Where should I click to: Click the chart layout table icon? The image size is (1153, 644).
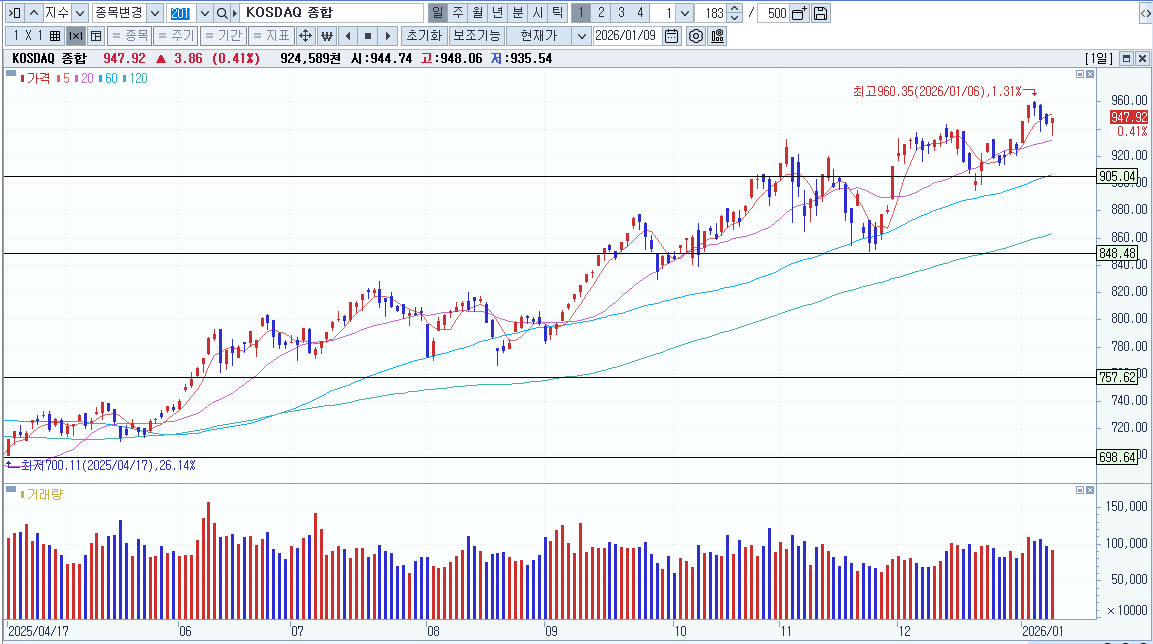point(96,35)
